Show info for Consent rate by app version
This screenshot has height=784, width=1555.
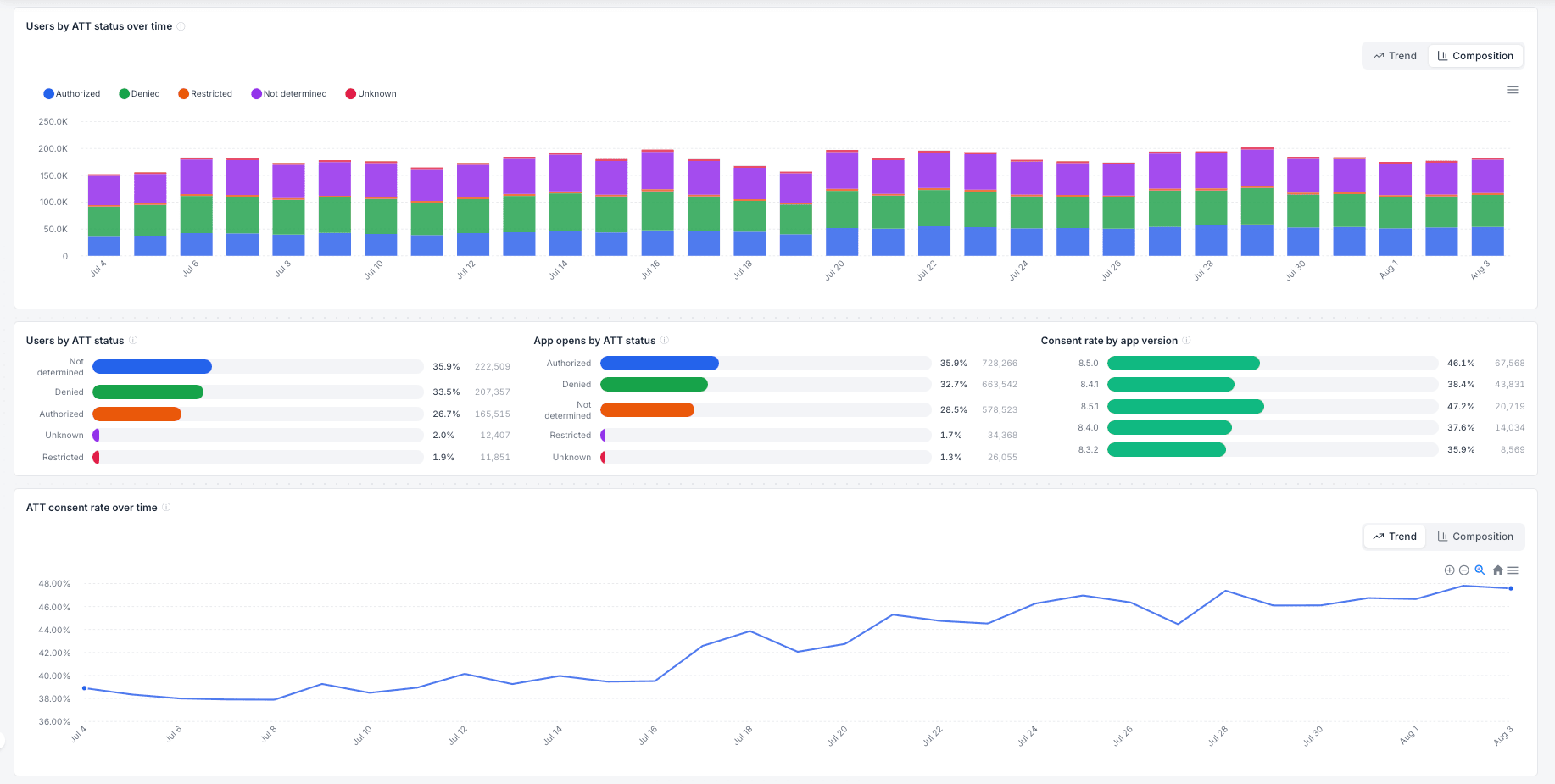click(1186, 341)
